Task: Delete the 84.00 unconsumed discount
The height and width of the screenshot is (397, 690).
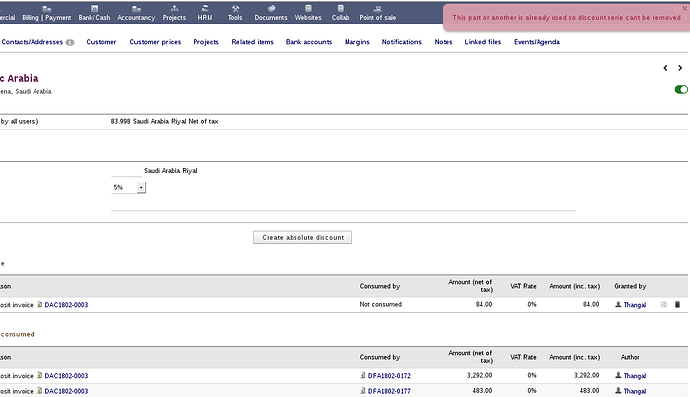Action: pyautogui.click(x=677, y=305)
